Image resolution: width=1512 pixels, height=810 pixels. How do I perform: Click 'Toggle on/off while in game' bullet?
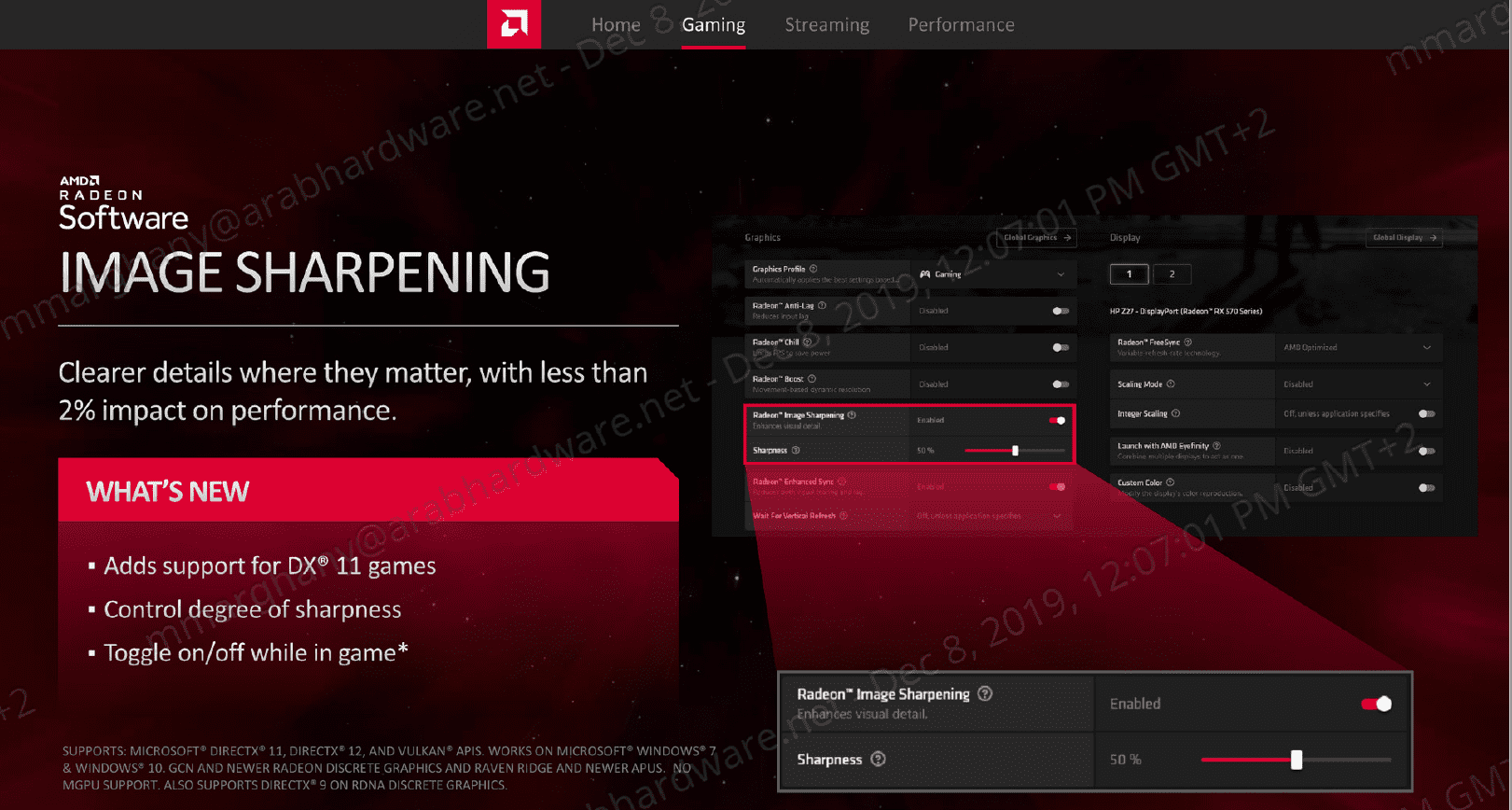[256, 652]
